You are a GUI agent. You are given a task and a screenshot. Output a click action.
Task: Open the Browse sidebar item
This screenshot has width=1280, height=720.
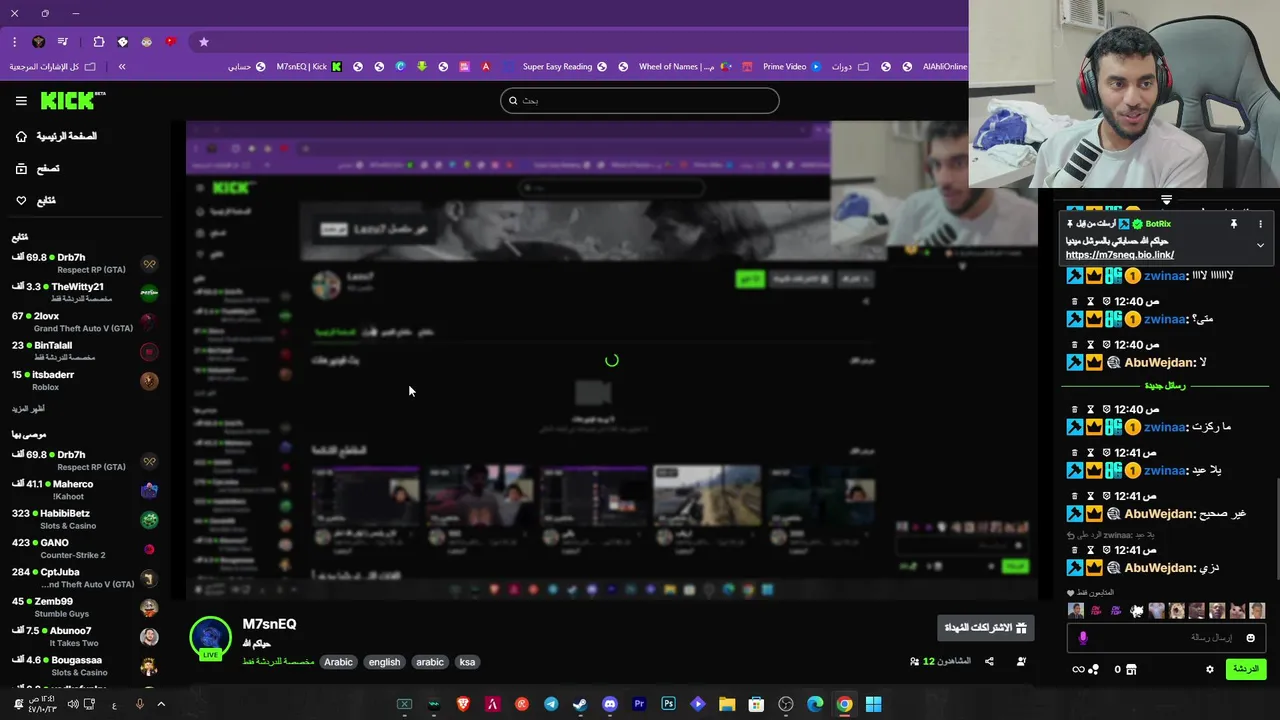click(x=37, y=169)
